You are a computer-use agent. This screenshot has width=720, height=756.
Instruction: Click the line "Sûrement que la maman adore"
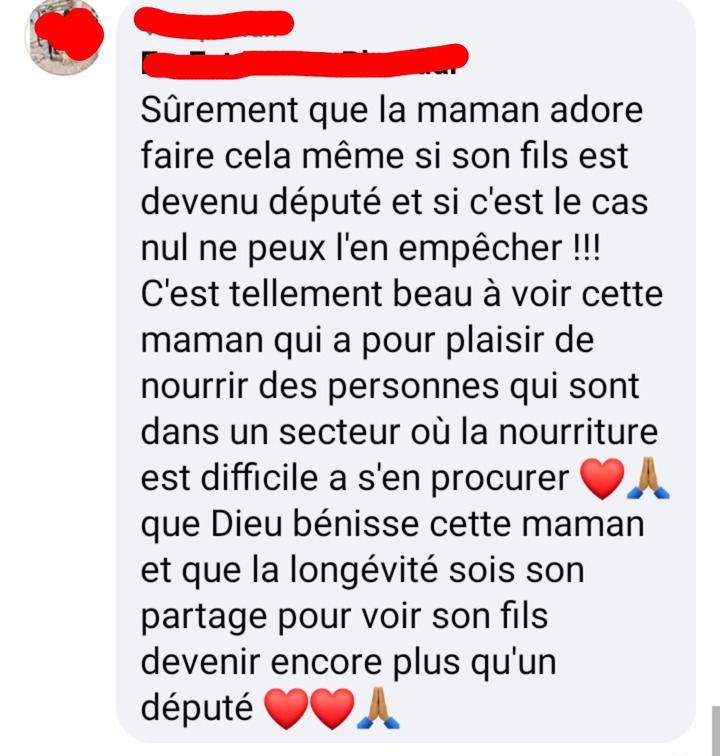click(x=392, y=111)
